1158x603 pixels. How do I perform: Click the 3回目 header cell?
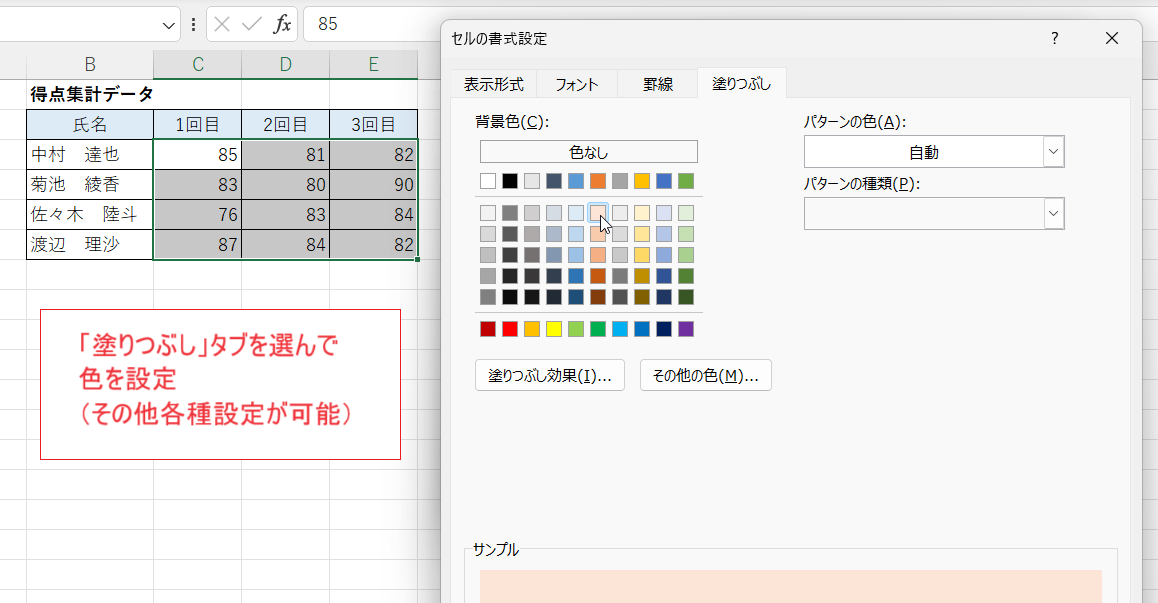[x=373, y=125]
